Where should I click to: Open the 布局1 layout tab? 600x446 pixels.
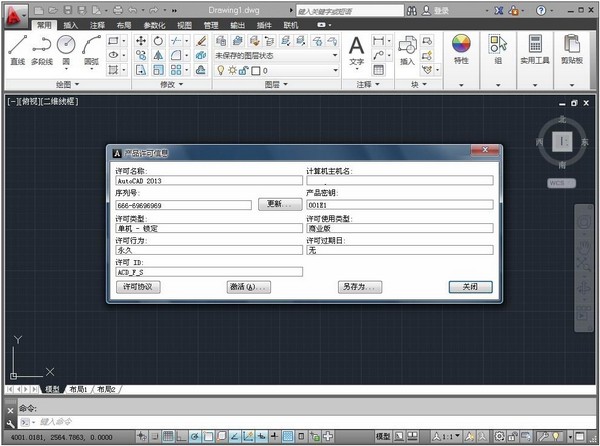(x=78, y=389)
